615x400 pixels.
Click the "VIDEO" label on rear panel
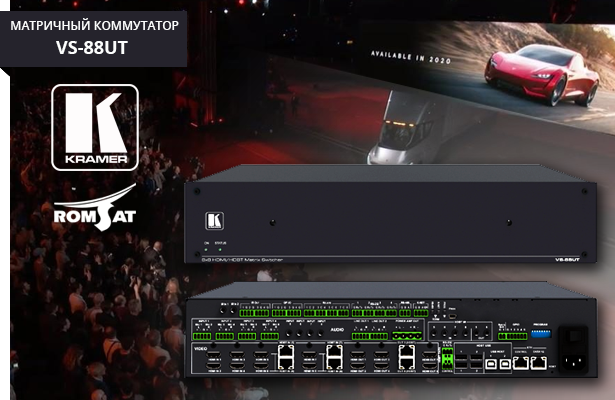click(x=201, y=349)
